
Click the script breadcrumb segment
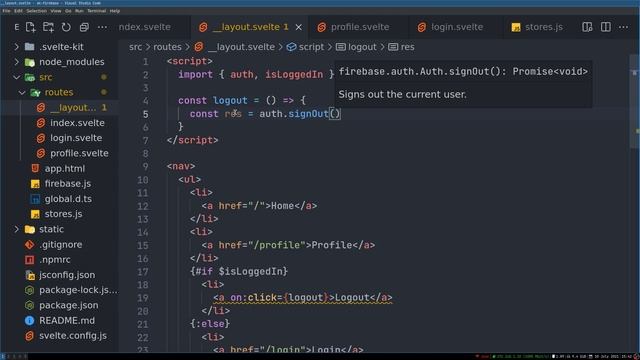pyautogui.click(x=305, y=47)
